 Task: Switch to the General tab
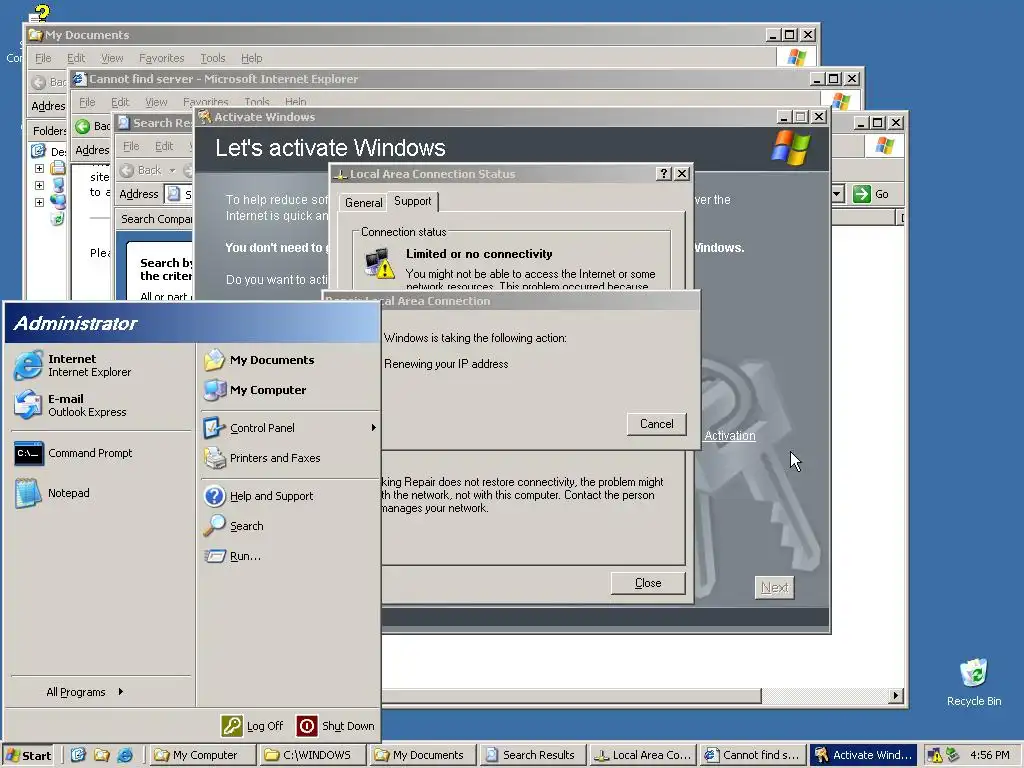pyautogui.click(x=363, y=203)
